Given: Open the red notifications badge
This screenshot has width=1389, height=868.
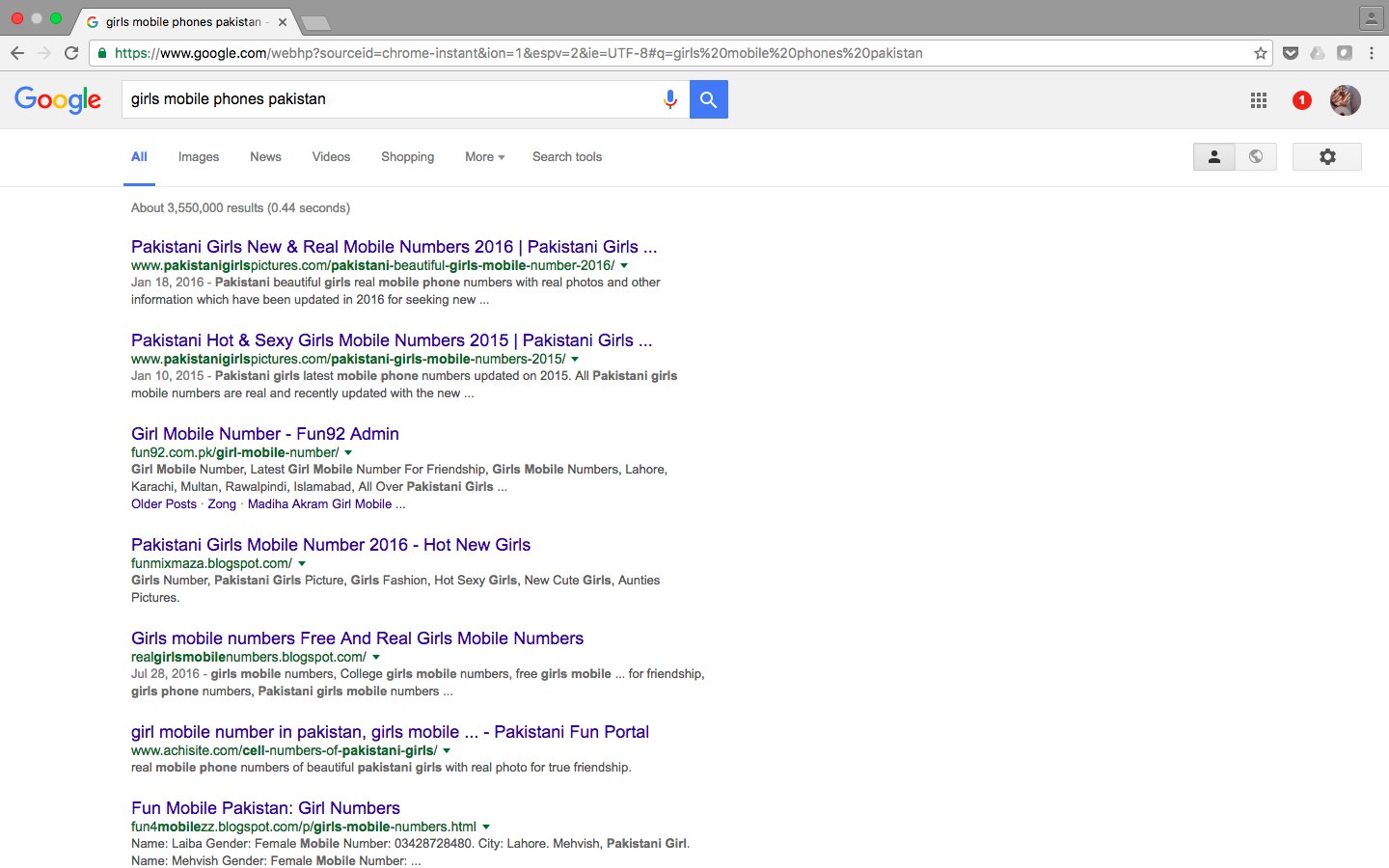Looking at the screenshot, I should [1302, 100].
